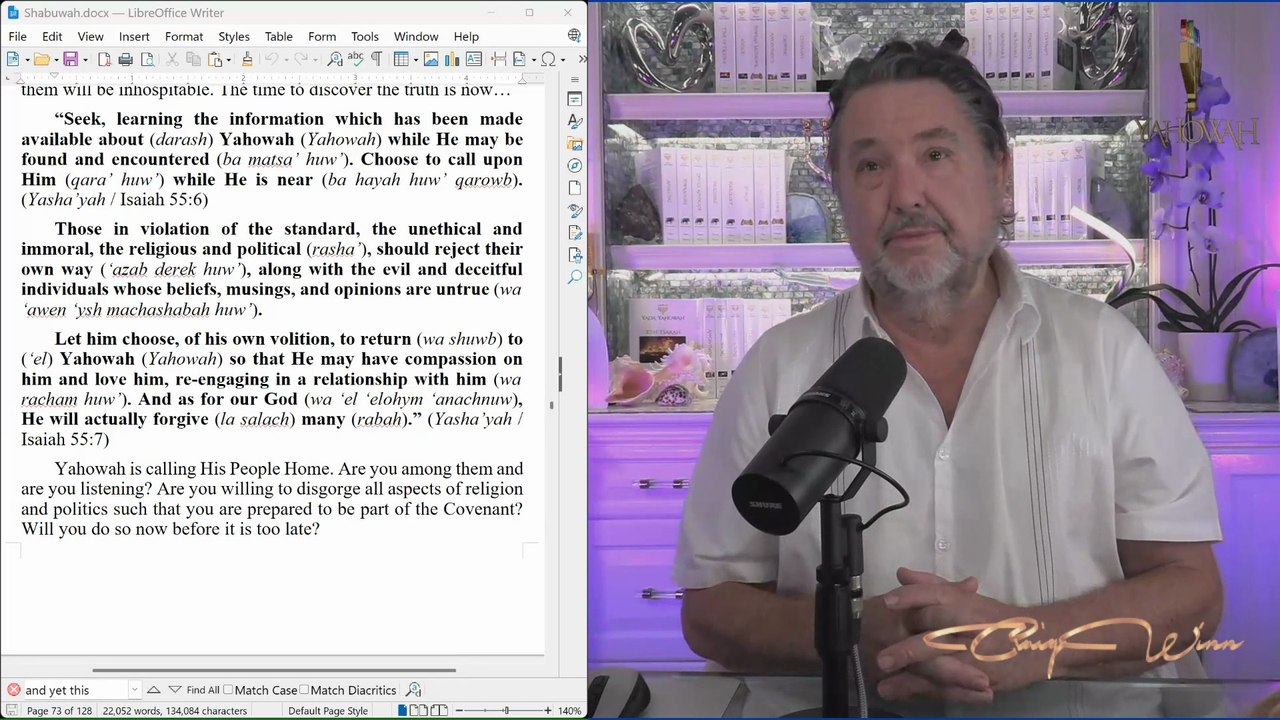Toggle formatting marks pilcrow icon

376,60
